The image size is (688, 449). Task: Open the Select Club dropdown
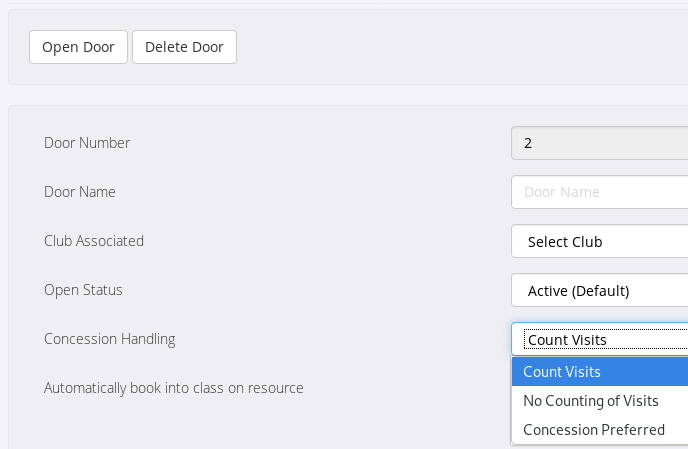click(x=600, y=241)
